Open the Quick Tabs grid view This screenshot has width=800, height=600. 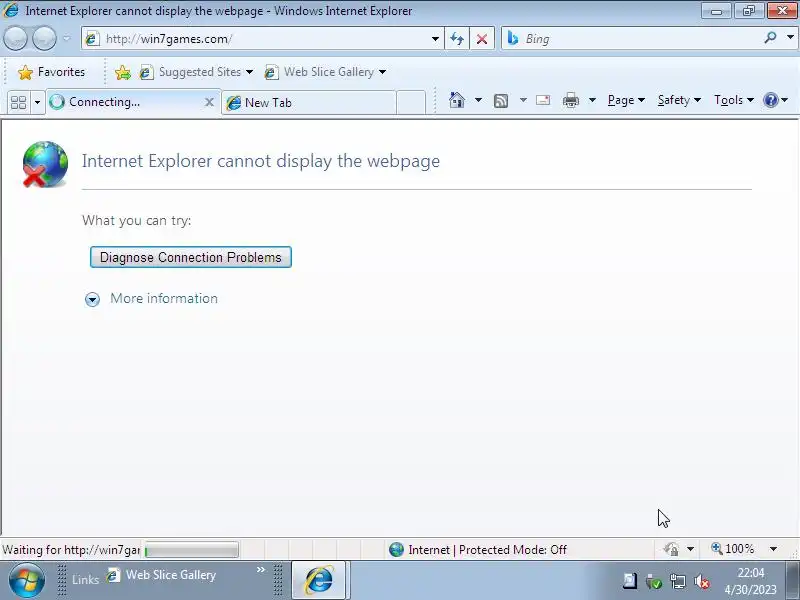[x=18, y=103]
